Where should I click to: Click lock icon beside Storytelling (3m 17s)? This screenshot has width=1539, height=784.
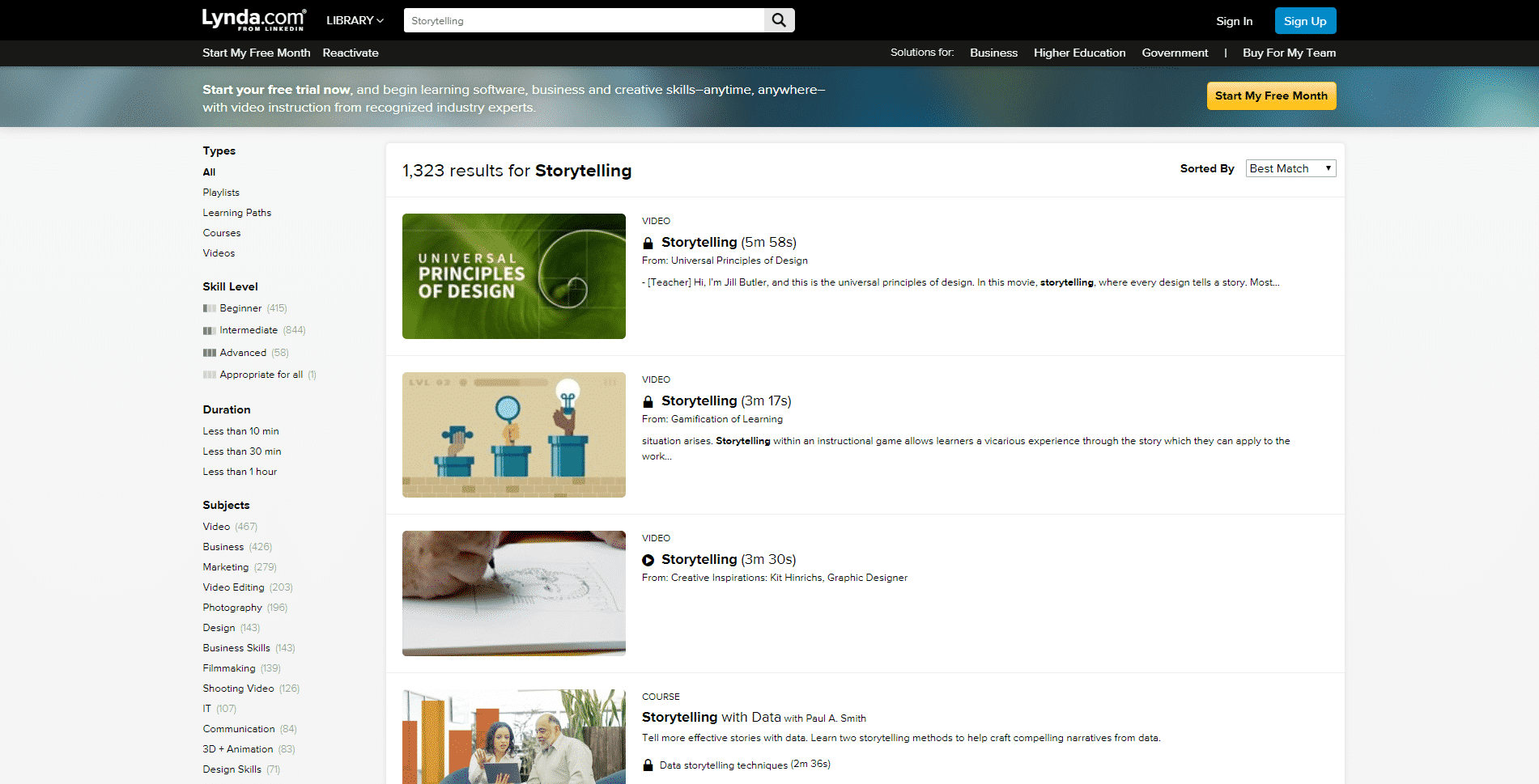coord(648,401)
